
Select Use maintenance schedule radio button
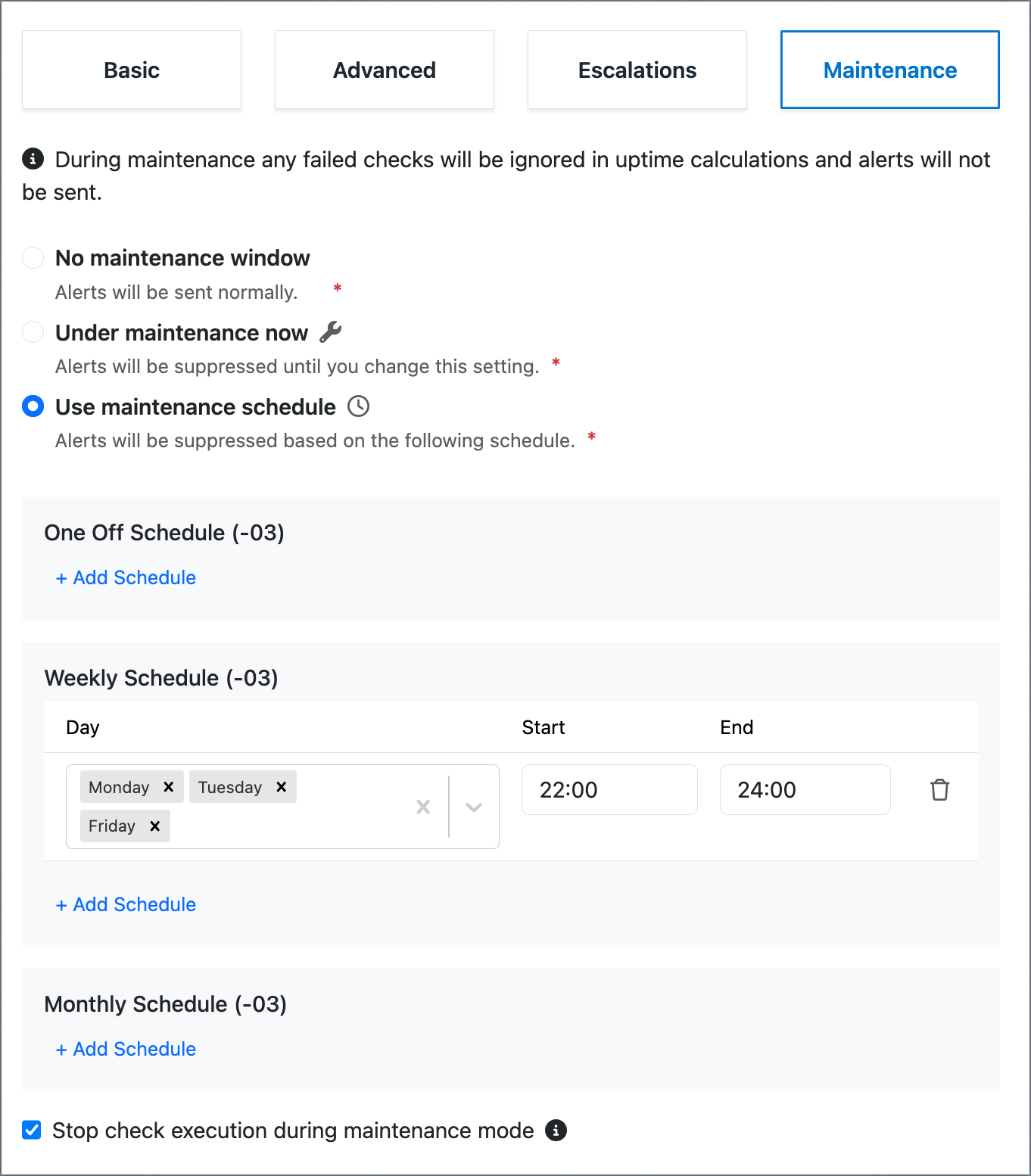[x=33, y=406]
